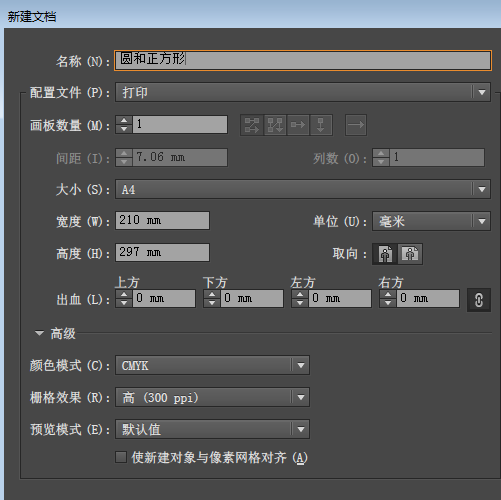
Task: Click the 新建文档 dialog title text
Action: pos(32,16)
